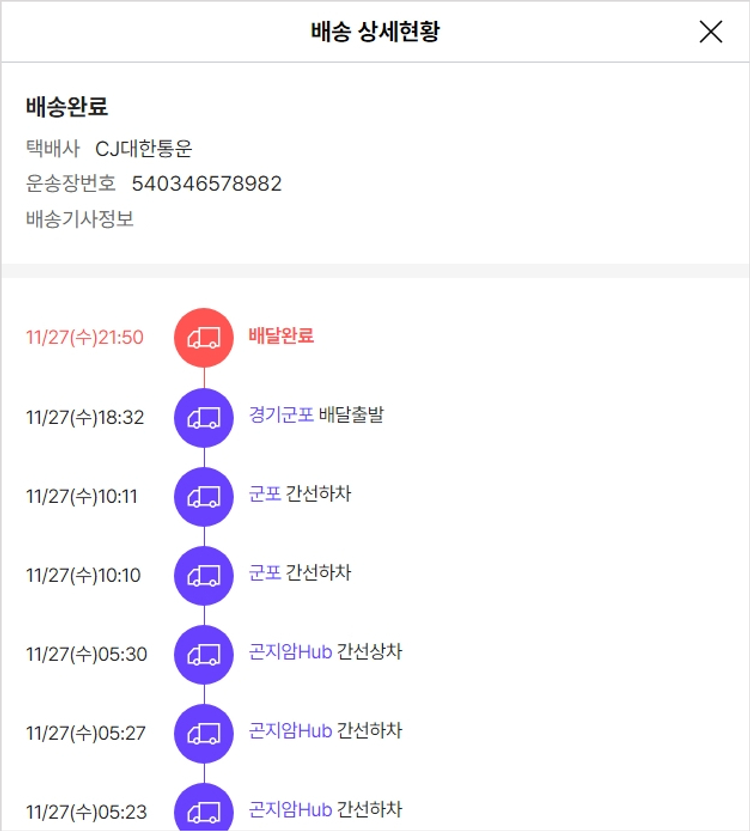The height and width of the screenshot is (831, 750).
Task: Click the truck icon on the 05:23 row
Action: click(204, 810)
